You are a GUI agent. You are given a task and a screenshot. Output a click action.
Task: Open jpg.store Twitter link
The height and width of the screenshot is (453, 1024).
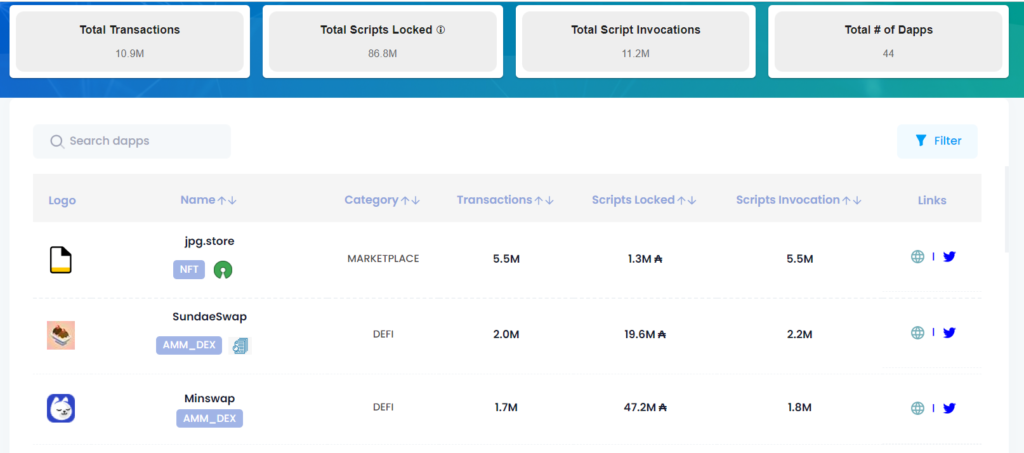click(950, 257)
